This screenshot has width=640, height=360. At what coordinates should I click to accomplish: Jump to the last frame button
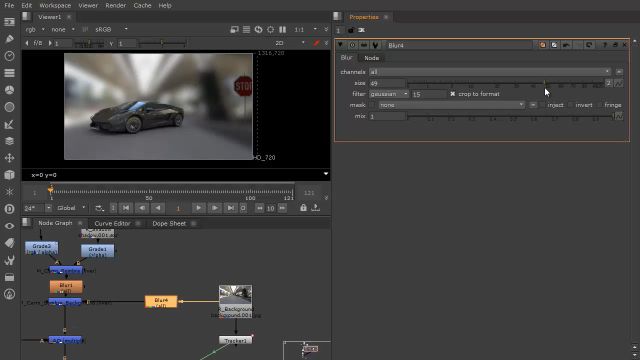231,208
